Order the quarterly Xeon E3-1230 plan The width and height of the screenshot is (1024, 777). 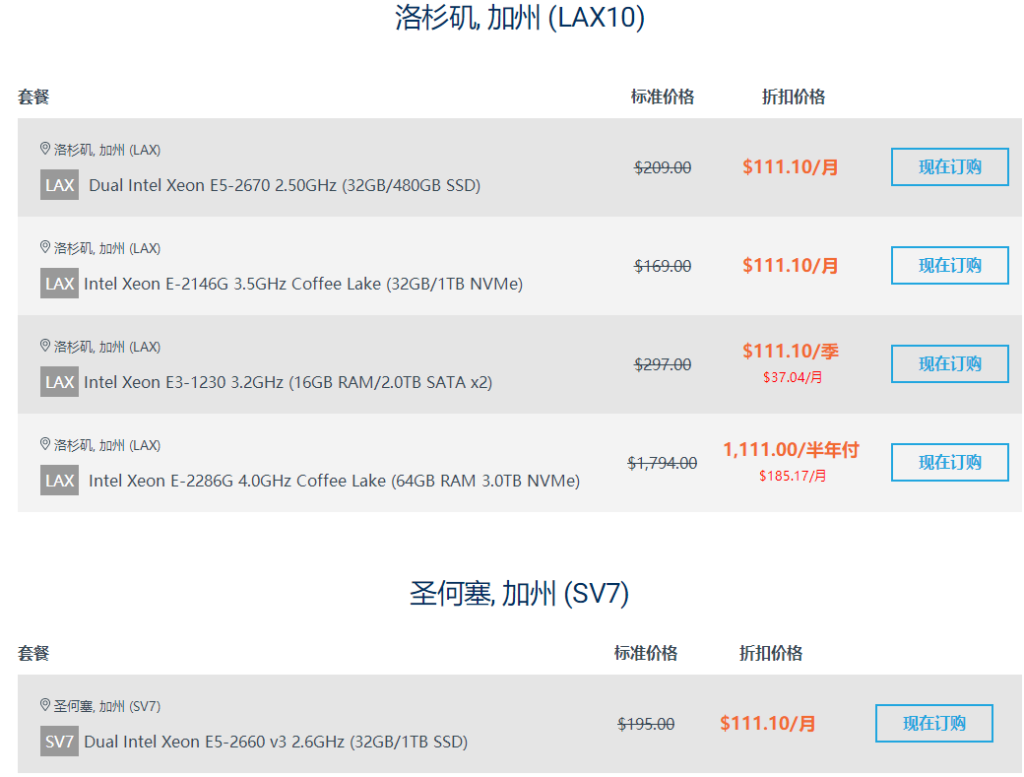click(949, 364)
